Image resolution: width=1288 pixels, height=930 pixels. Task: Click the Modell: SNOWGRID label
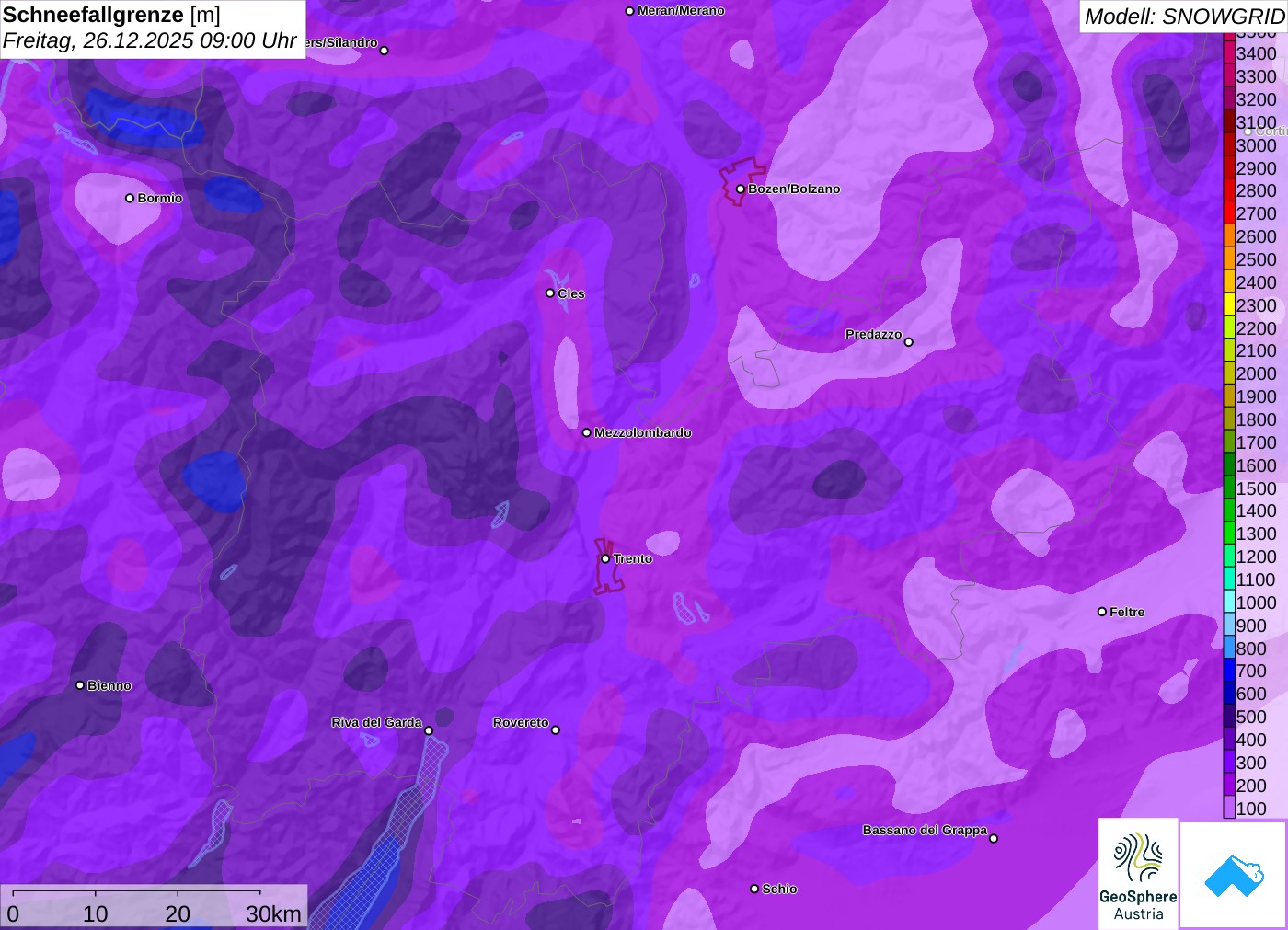coord(1184,17)
